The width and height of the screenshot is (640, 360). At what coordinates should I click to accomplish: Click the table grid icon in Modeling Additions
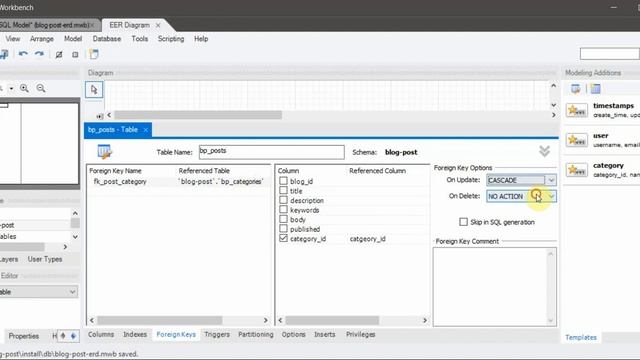coord(596,89)
